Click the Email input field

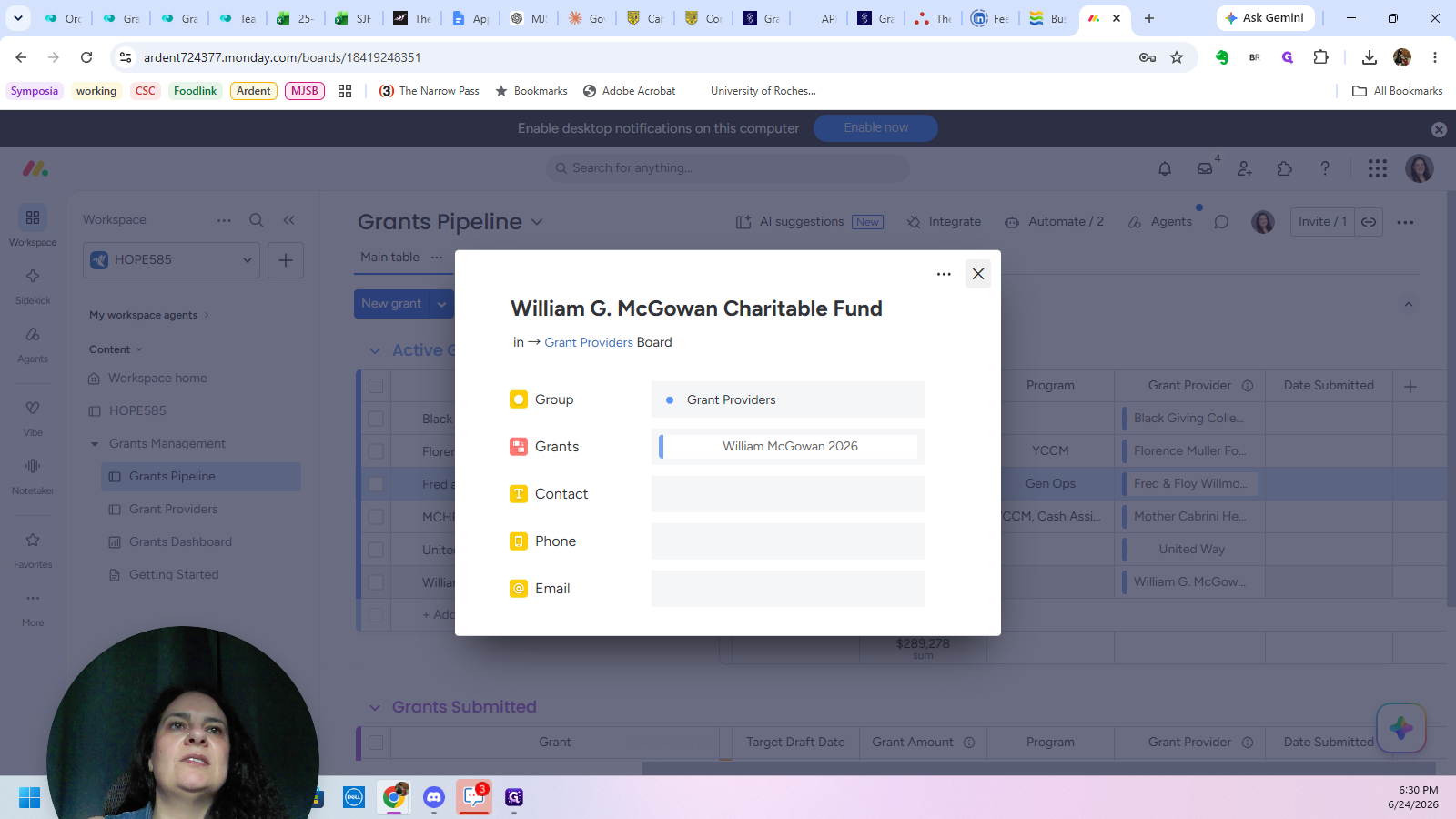(788, 589)
